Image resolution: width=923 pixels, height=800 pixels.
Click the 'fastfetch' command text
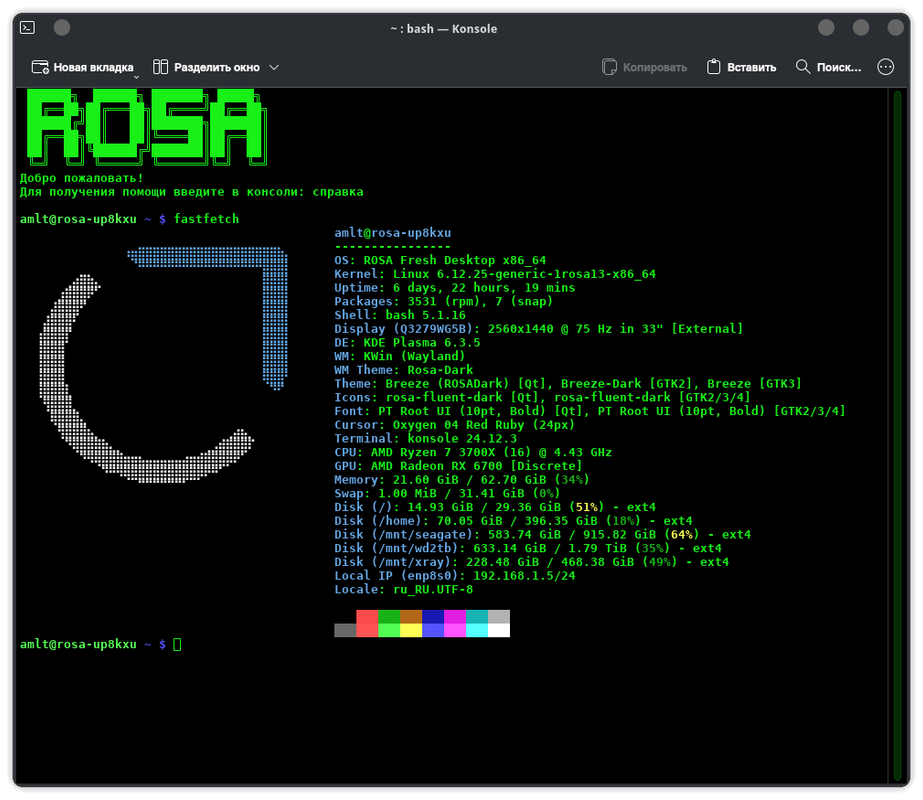(x=207, y=219)
